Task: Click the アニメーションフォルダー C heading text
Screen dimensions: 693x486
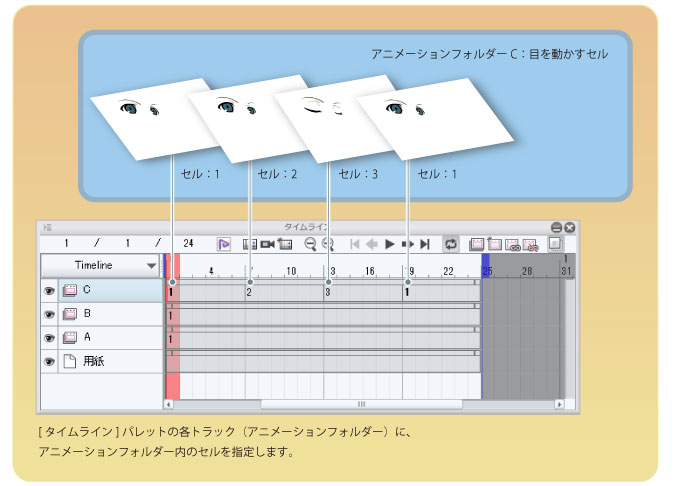Action: (490, 54)
